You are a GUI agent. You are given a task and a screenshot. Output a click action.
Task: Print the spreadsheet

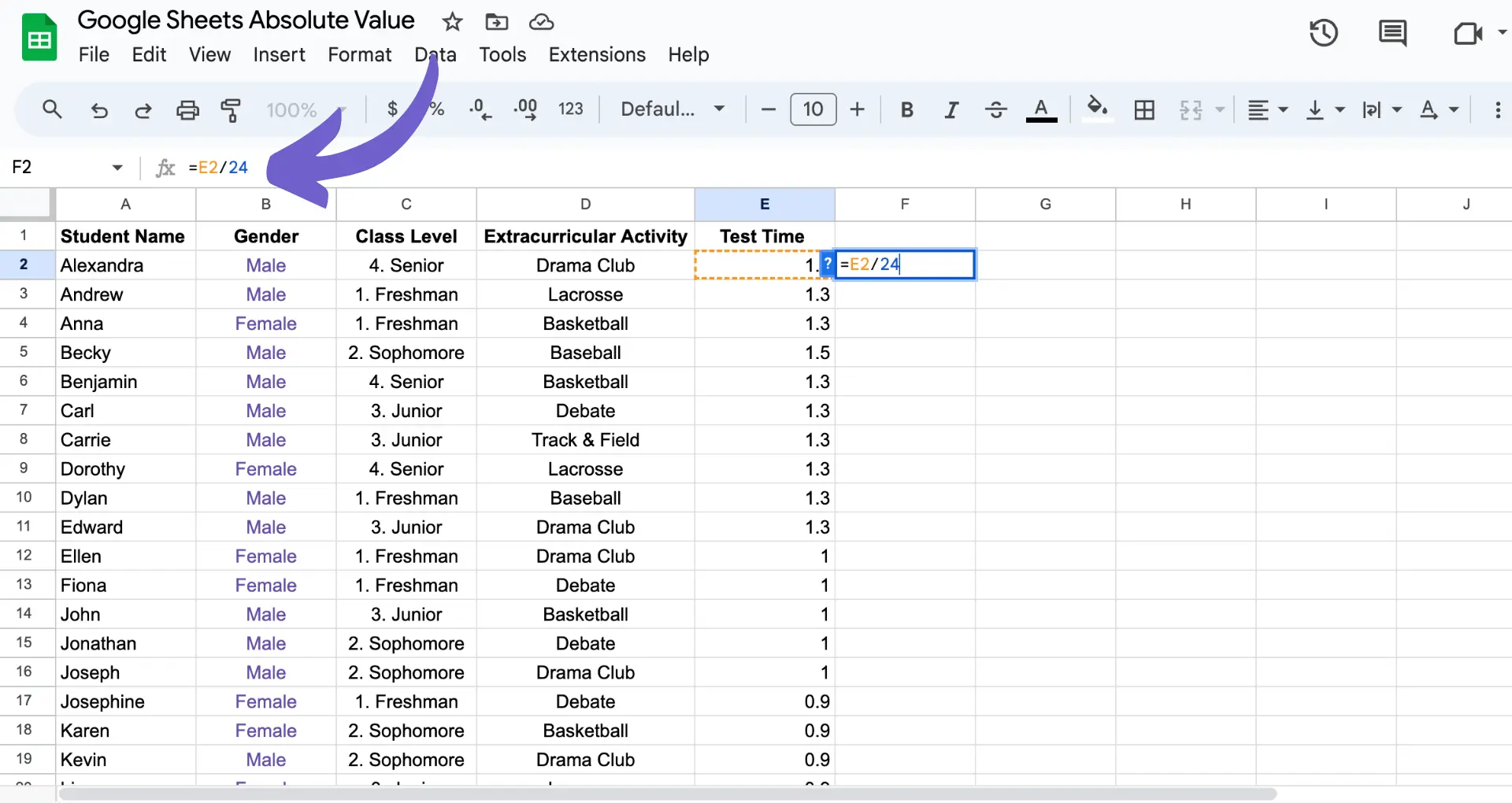tap(187, 109)
